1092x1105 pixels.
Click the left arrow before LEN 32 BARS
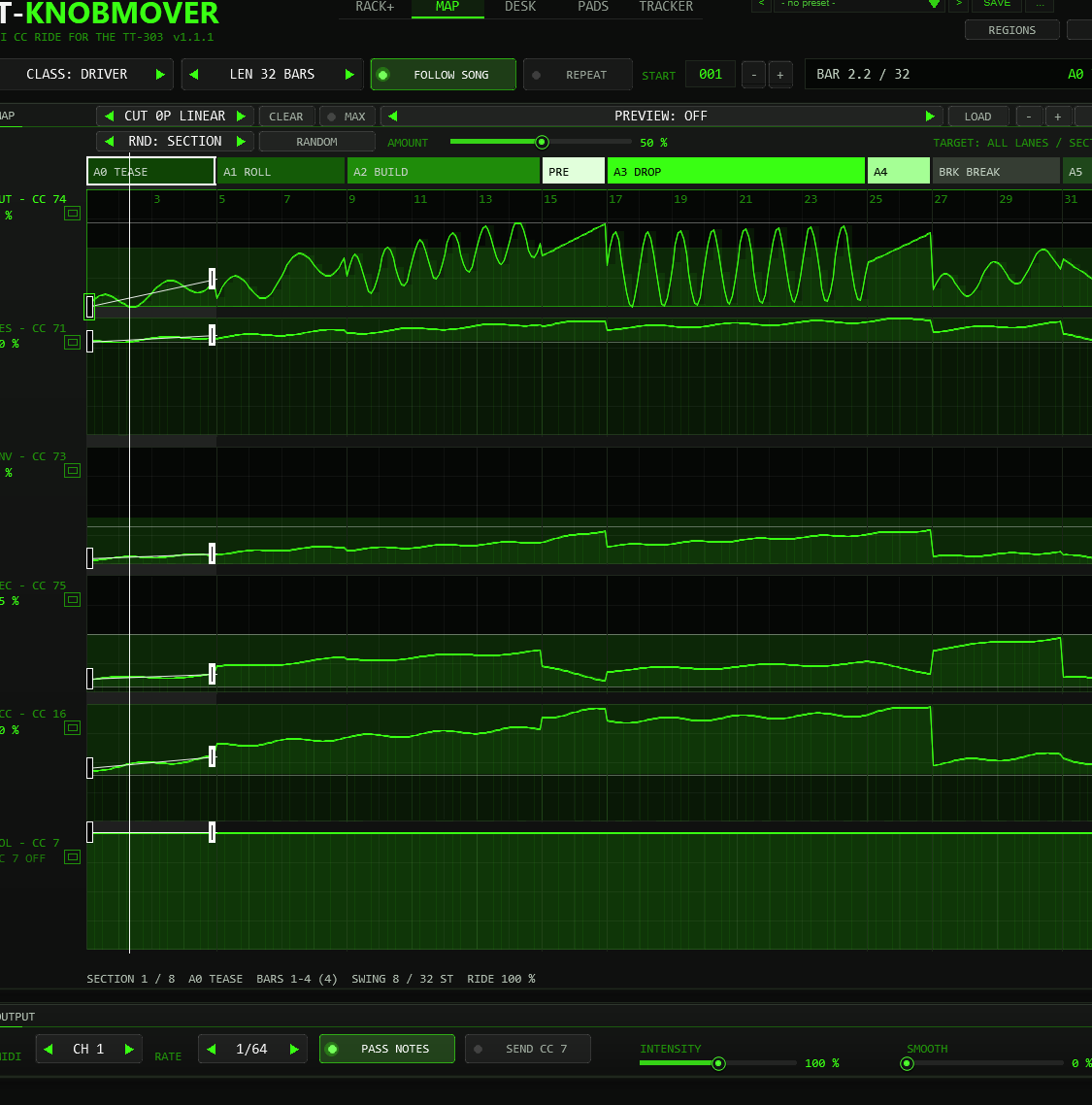pyautogui.click(x=194, y=74)
